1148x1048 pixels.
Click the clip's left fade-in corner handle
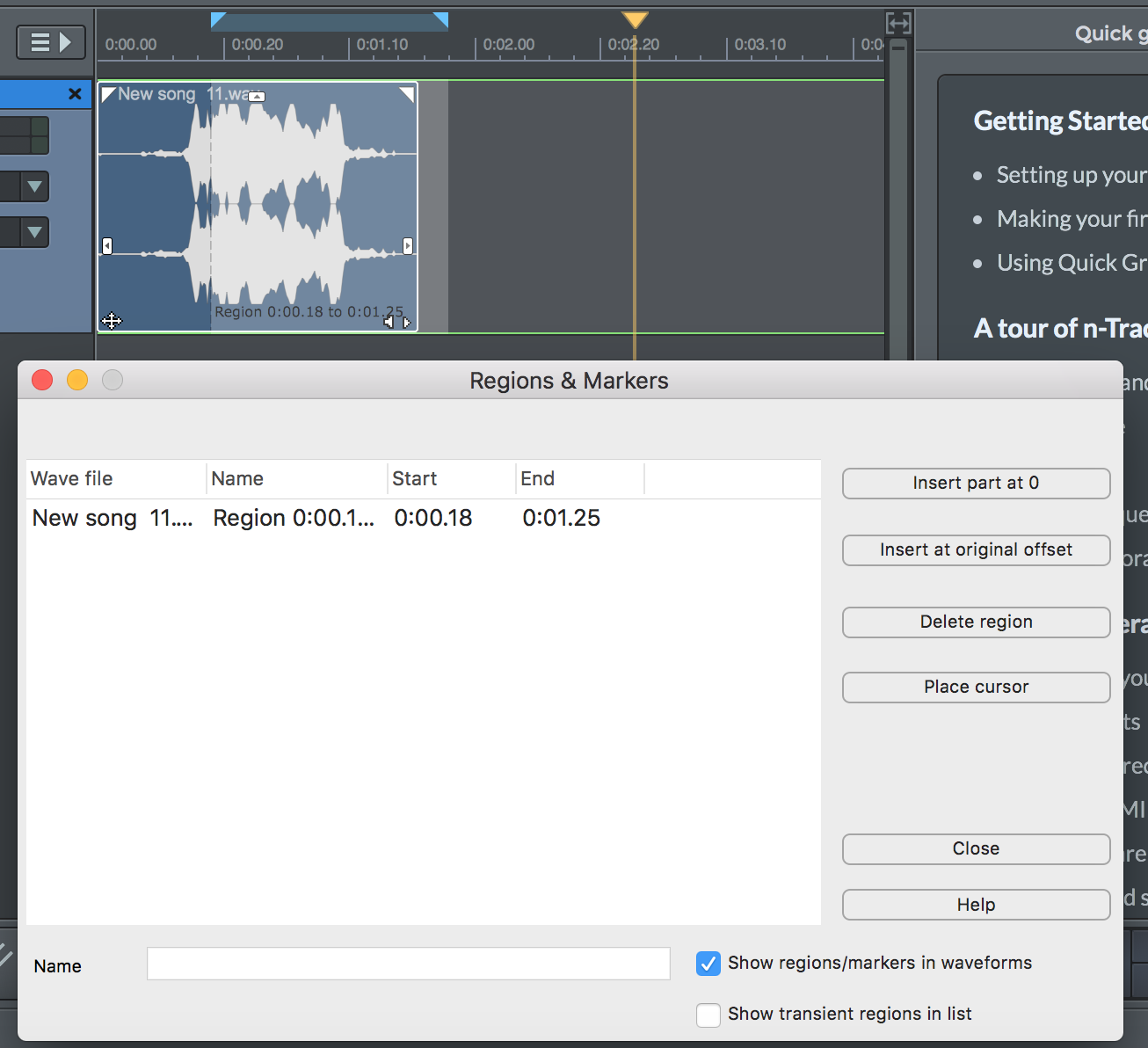[x=107, y=92]
